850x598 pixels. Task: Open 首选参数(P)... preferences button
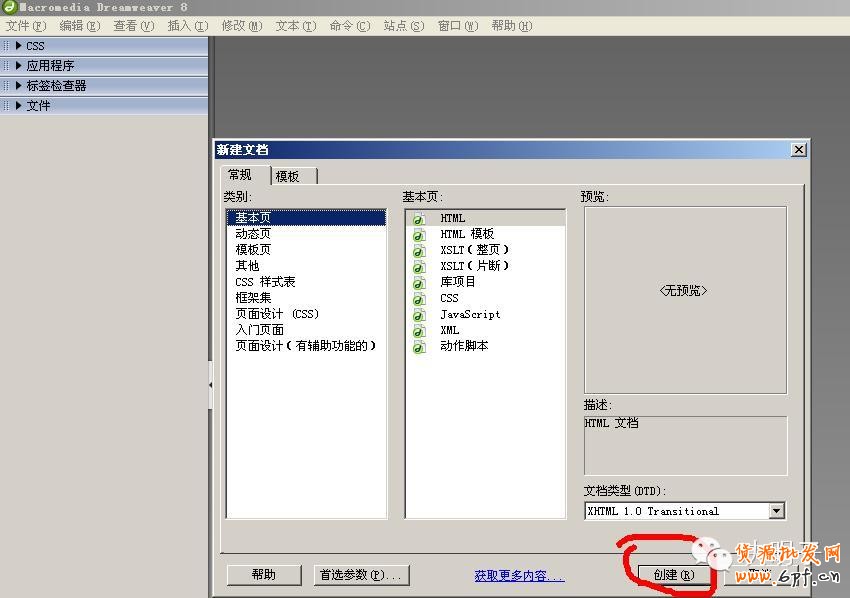(x=360, y=575)
